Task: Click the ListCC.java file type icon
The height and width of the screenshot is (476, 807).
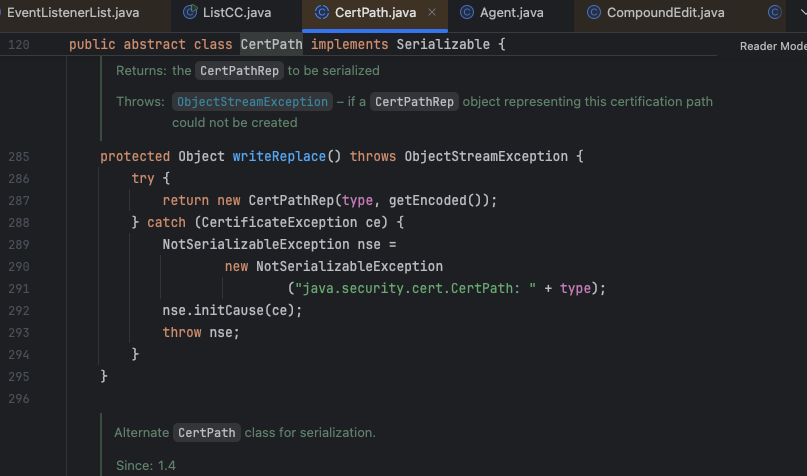Action: tap(192, 13)
